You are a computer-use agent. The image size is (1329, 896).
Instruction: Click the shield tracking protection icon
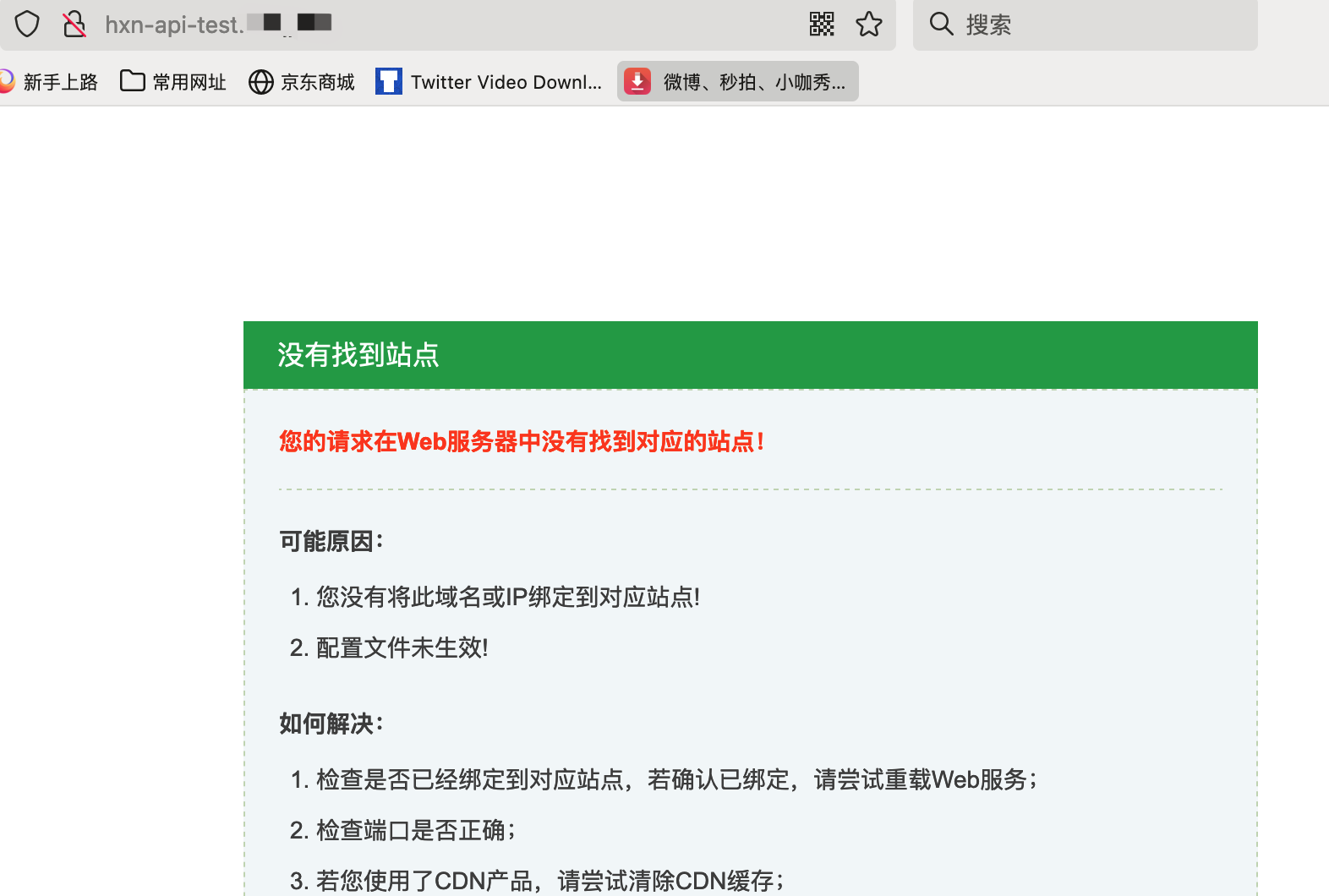pyautogui.click(x=27, y=24)
